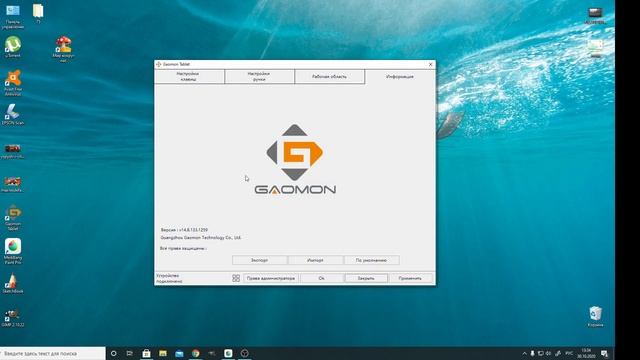Open the Настройки ручки tab
The width and height of the screenshot is (640, 360).
[x=260, y=76]
